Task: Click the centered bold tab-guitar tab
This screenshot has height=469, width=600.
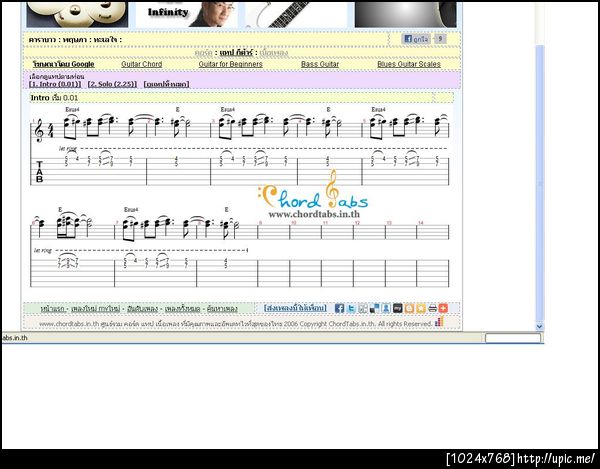Action: click(236, 52)
